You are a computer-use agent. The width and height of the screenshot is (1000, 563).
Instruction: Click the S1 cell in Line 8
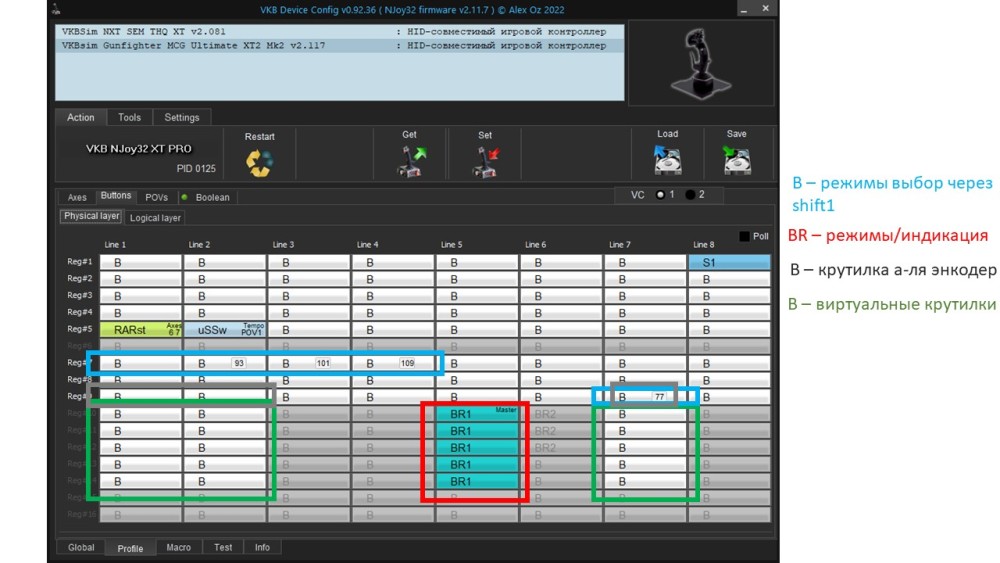(729, 262)
